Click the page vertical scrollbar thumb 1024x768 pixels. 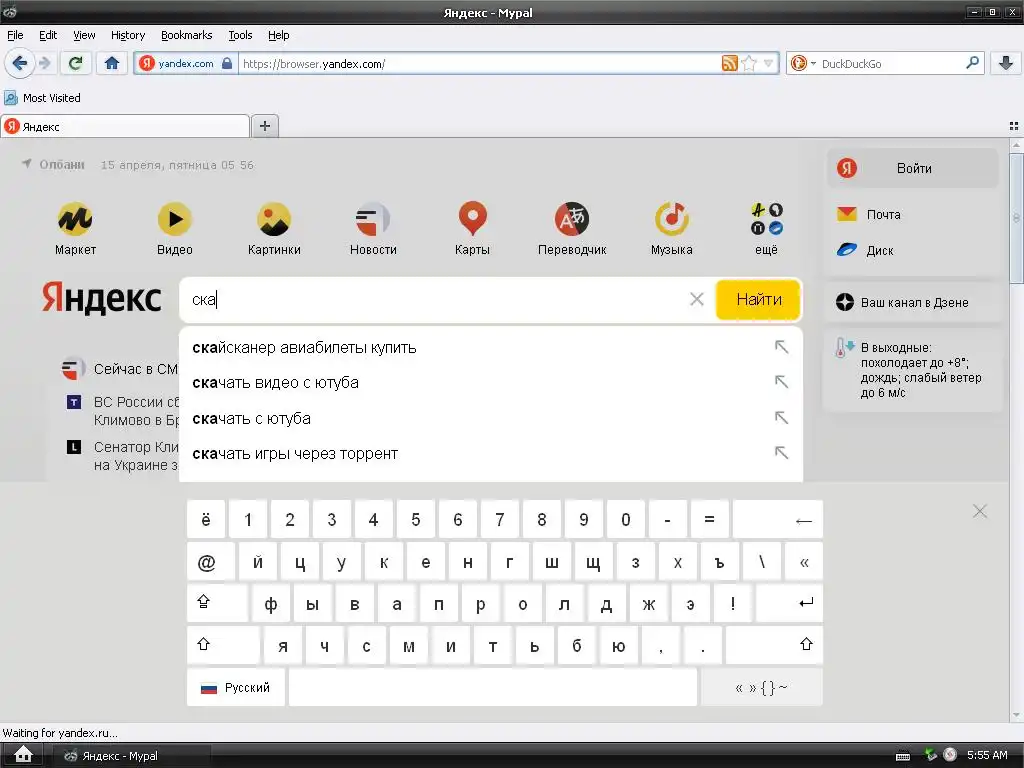point(1016,218)
